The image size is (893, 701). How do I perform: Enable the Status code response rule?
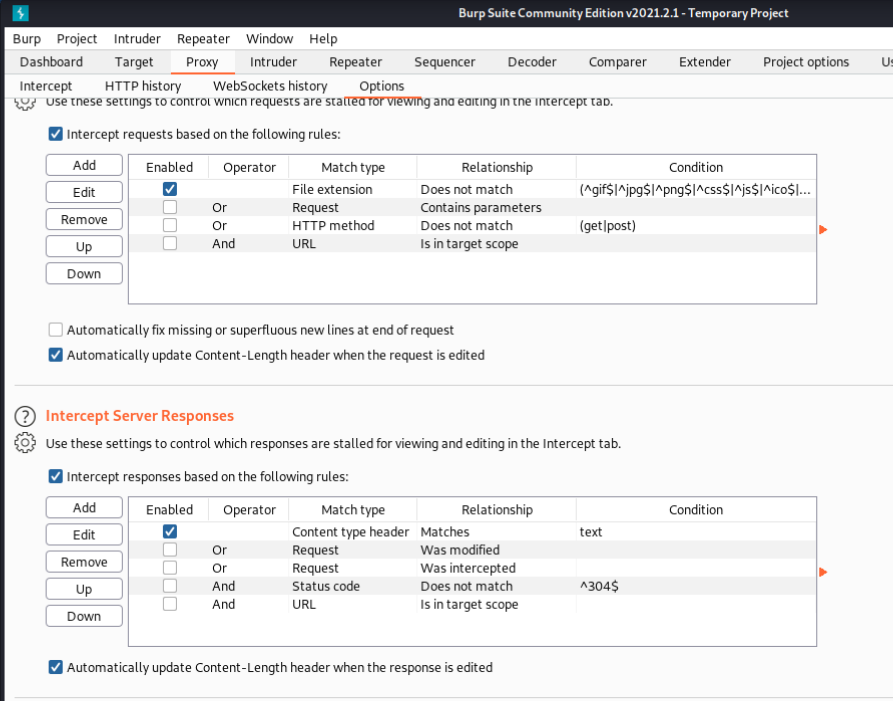tap(170, 586)
